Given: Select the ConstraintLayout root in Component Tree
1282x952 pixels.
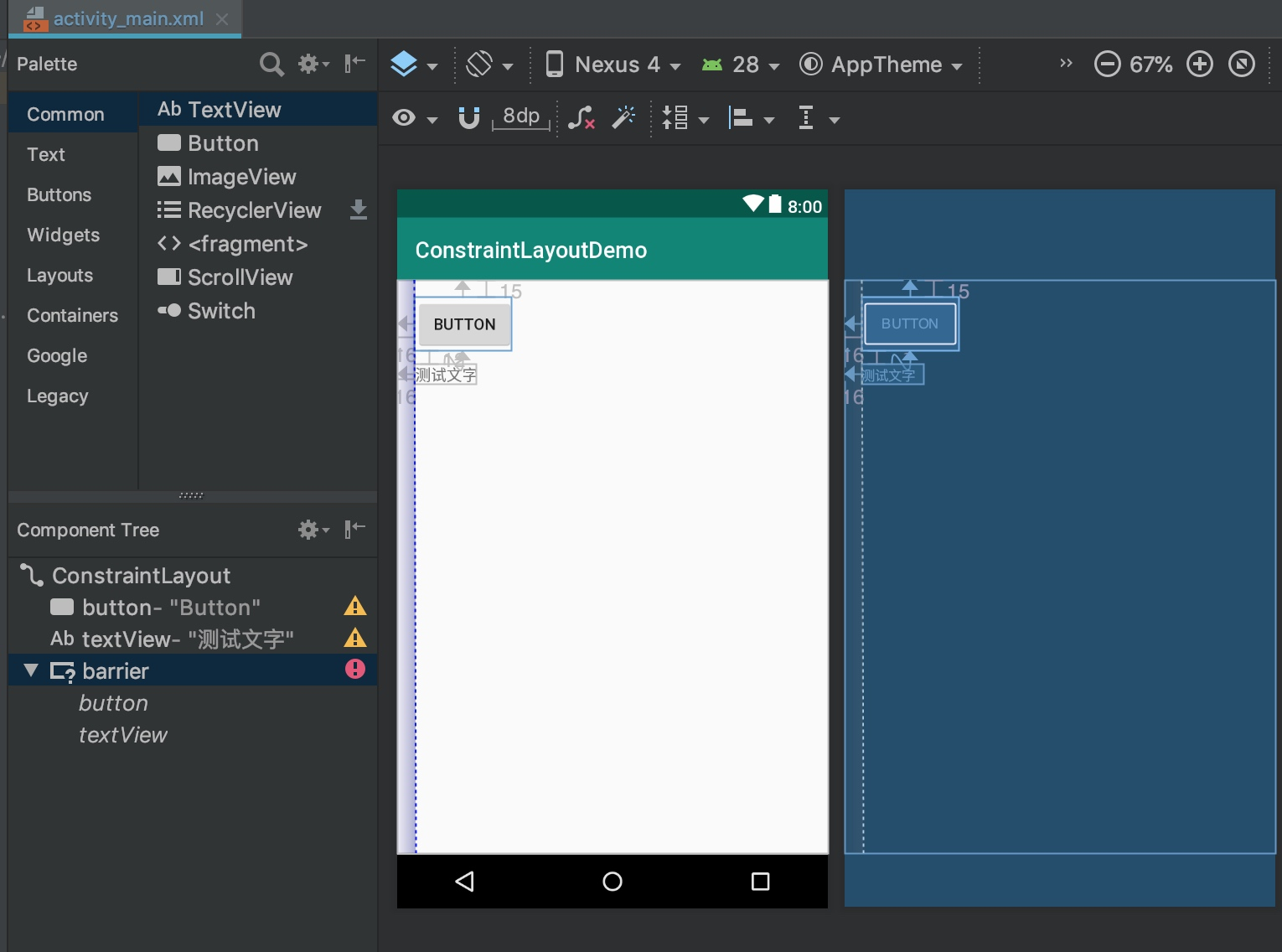Looking at the screenshot, I should point(141,576).
